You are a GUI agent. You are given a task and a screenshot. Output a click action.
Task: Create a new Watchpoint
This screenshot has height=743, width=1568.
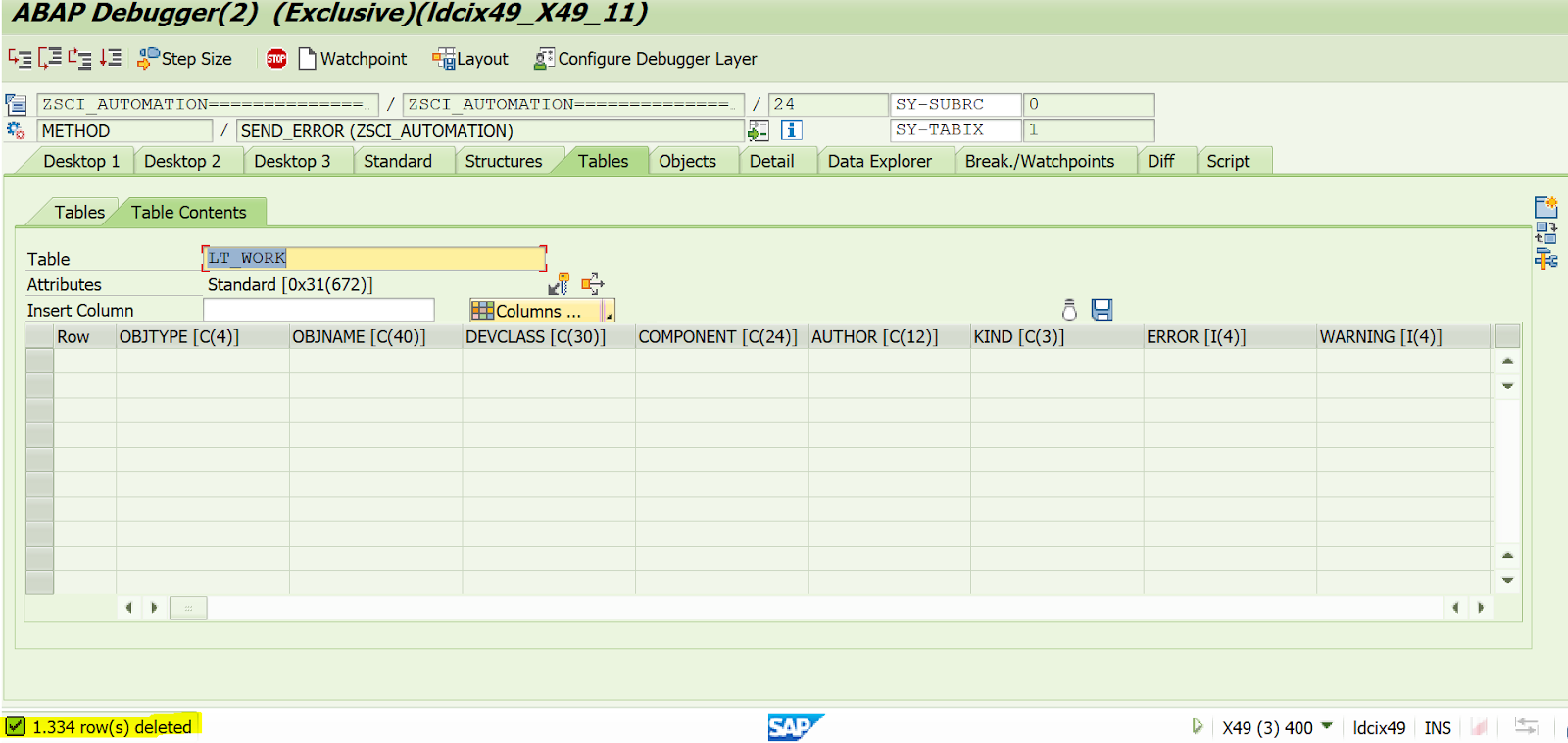tap(353, 59)
